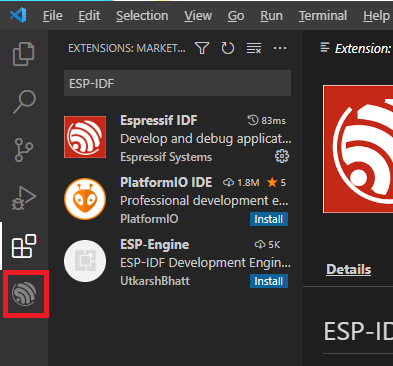The image size is (393, 366).
Task: Click the 83ms activation time indicator
Action: (x=266, y=120)
